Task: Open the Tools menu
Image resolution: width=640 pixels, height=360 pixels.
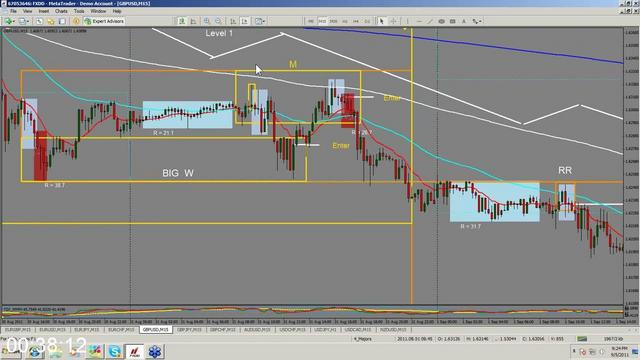Action: [x=79, y=11]
